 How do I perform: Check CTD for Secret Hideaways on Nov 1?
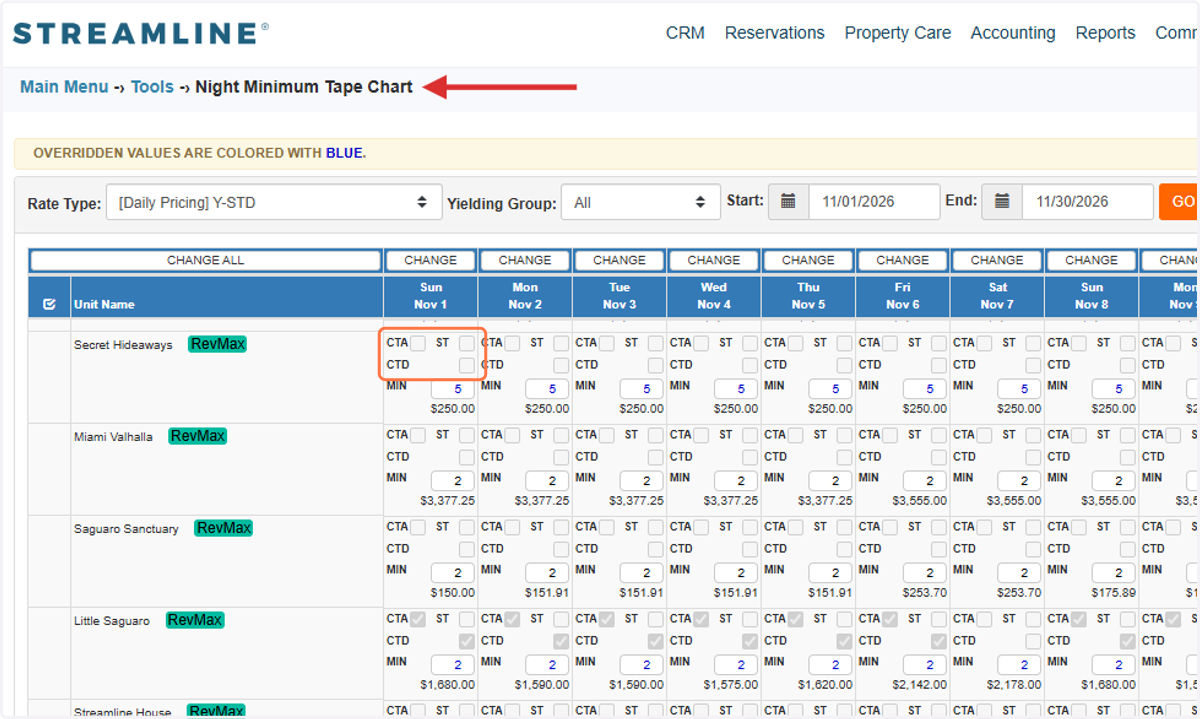click(467, 365)
